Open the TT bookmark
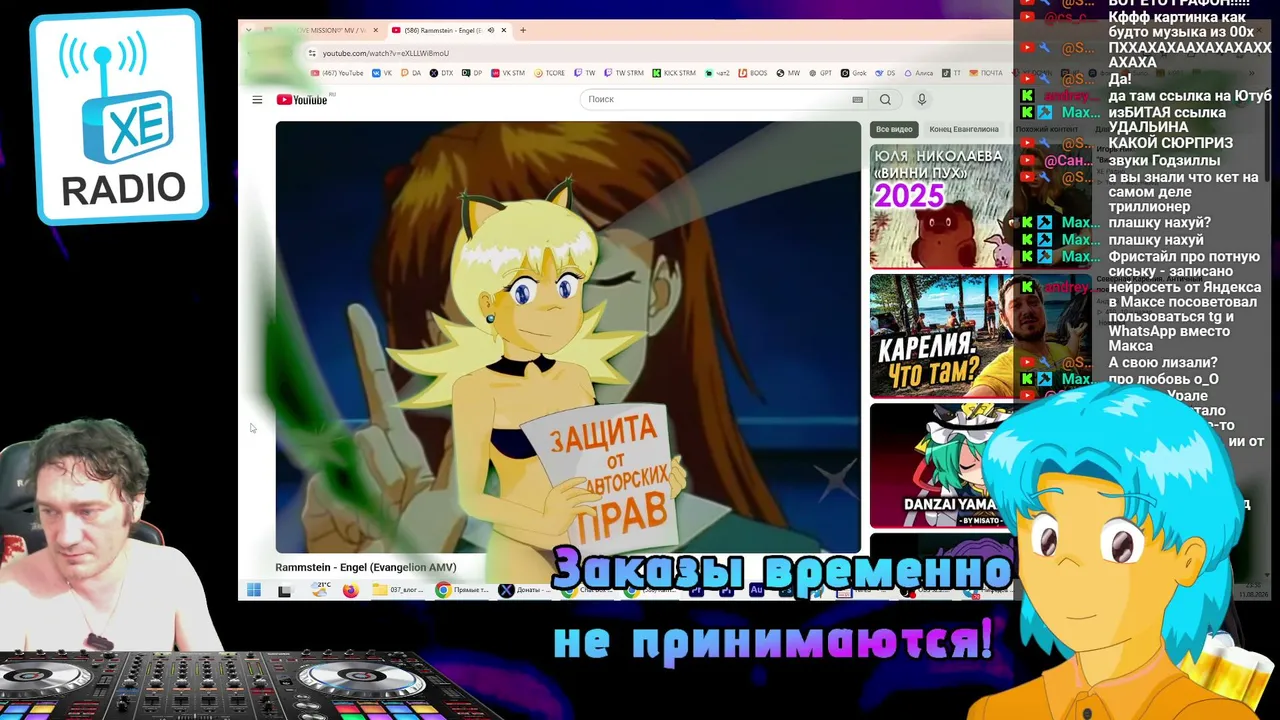 (951, 73)
